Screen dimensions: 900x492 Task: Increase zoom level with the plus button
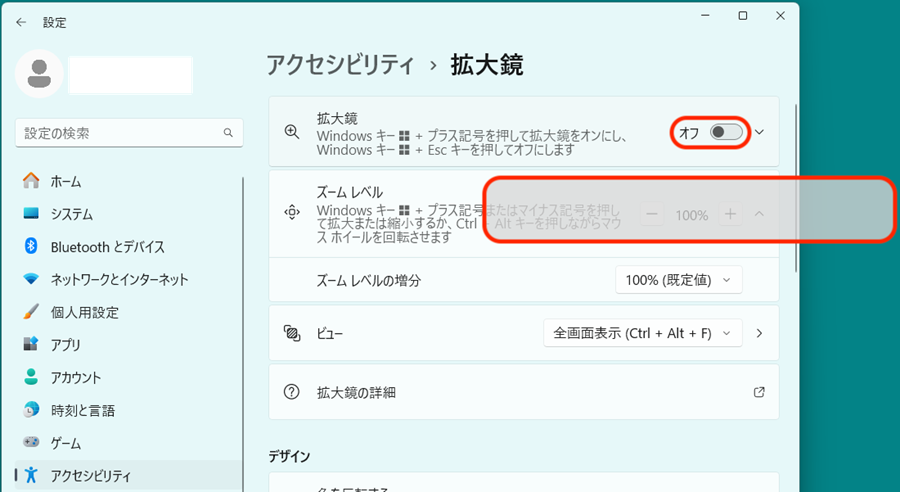[x=730, y=214]
